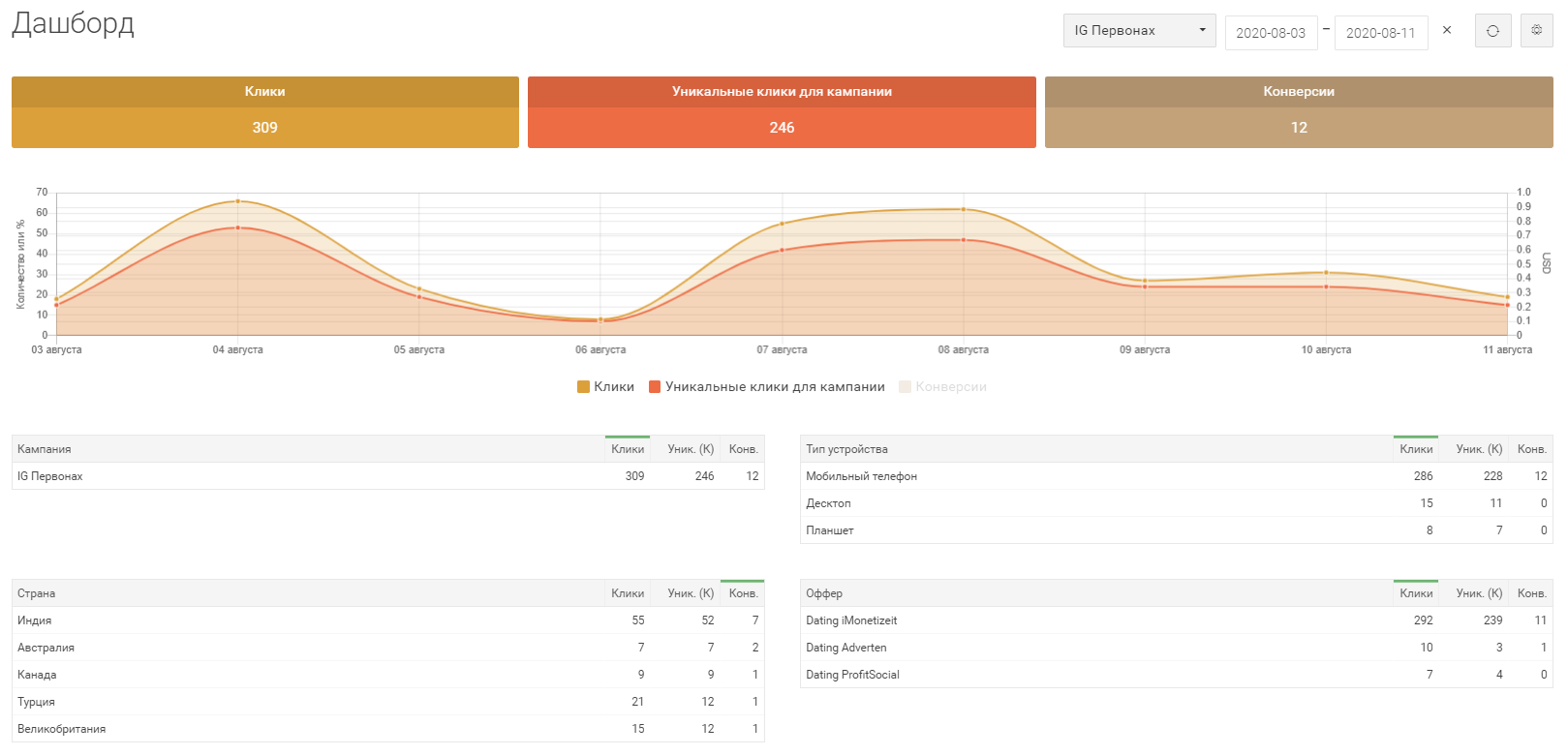1568x756 pixels.
Task: Click the end date field 2020-08-11
Action: [x=1380, y=33]
